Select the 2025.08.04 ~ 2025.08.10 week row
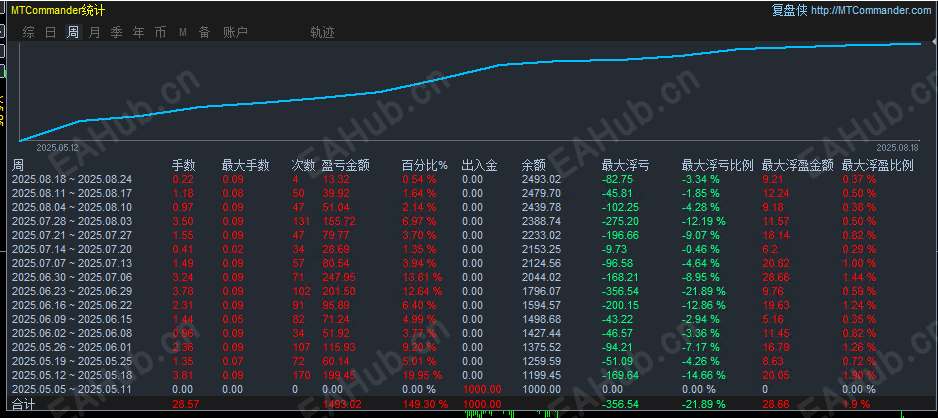The width and height of the screenshot is (938, 418). pyautogui.click(x=473, y=207)
